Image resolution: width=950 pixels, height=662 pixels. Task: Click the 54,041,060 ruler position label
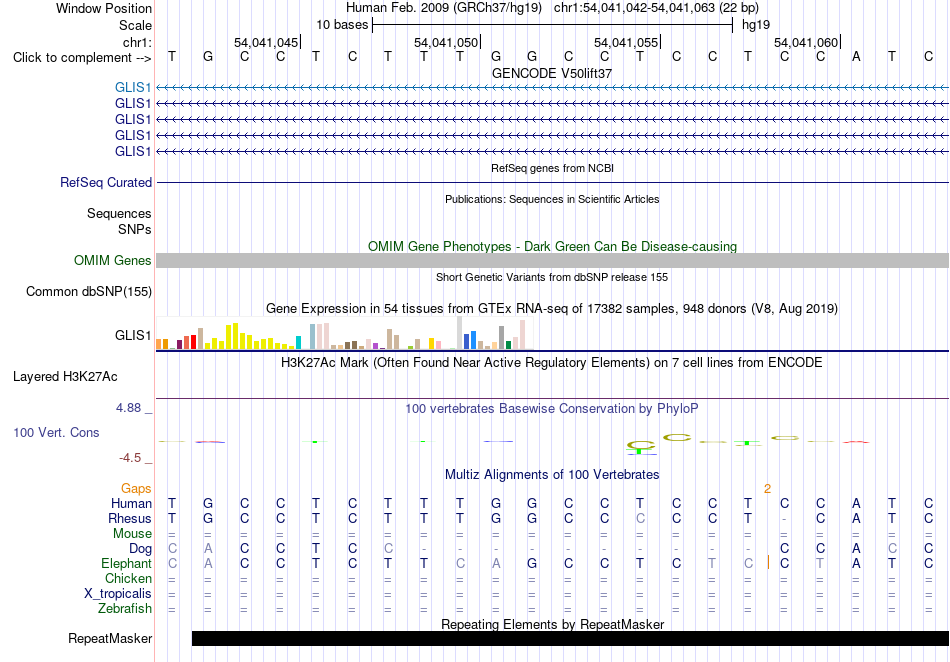806,42
